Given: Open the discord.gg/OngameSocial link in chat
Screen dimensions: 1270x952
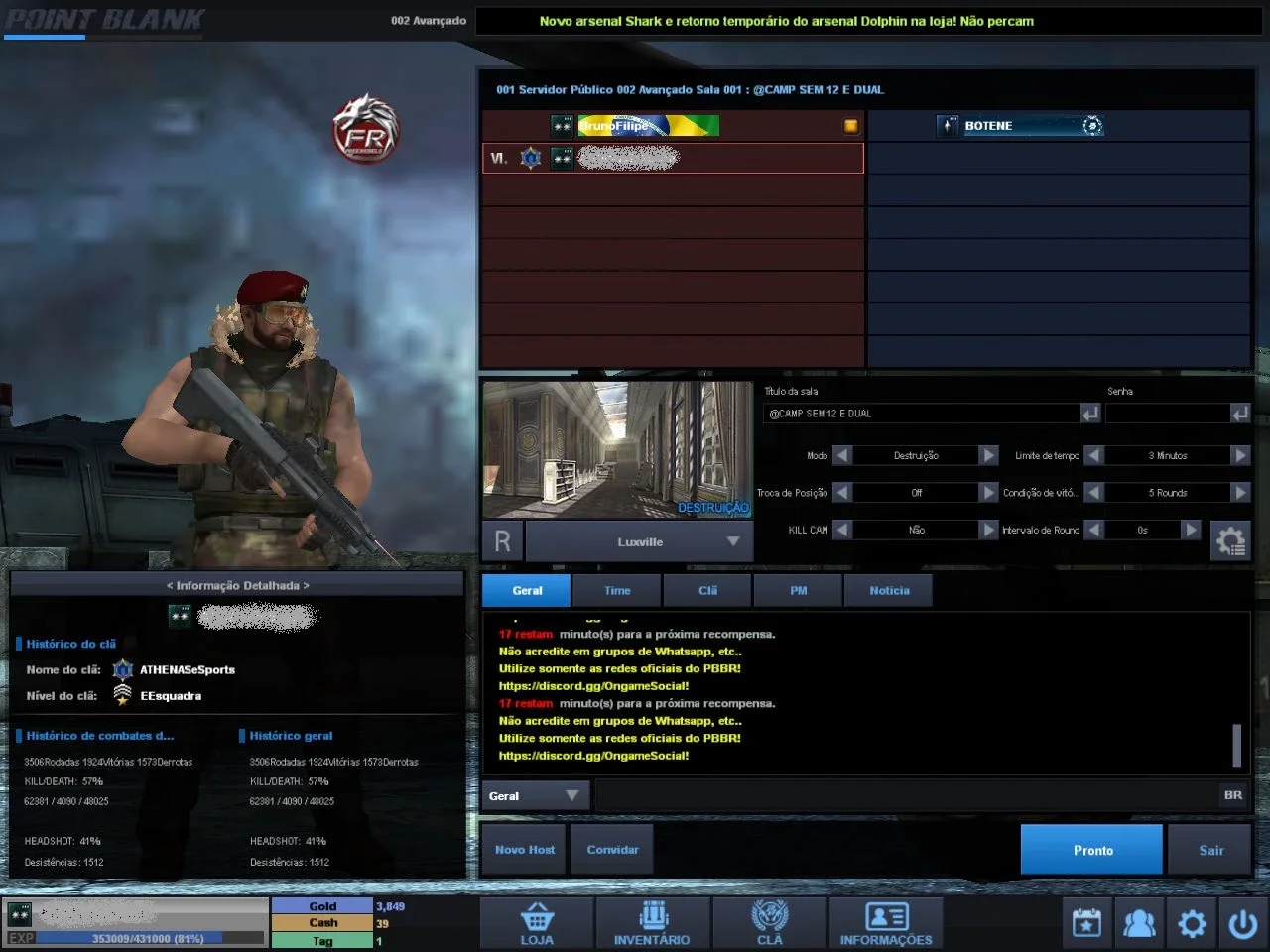Looking at the screenshot, I should pos(593,756).
